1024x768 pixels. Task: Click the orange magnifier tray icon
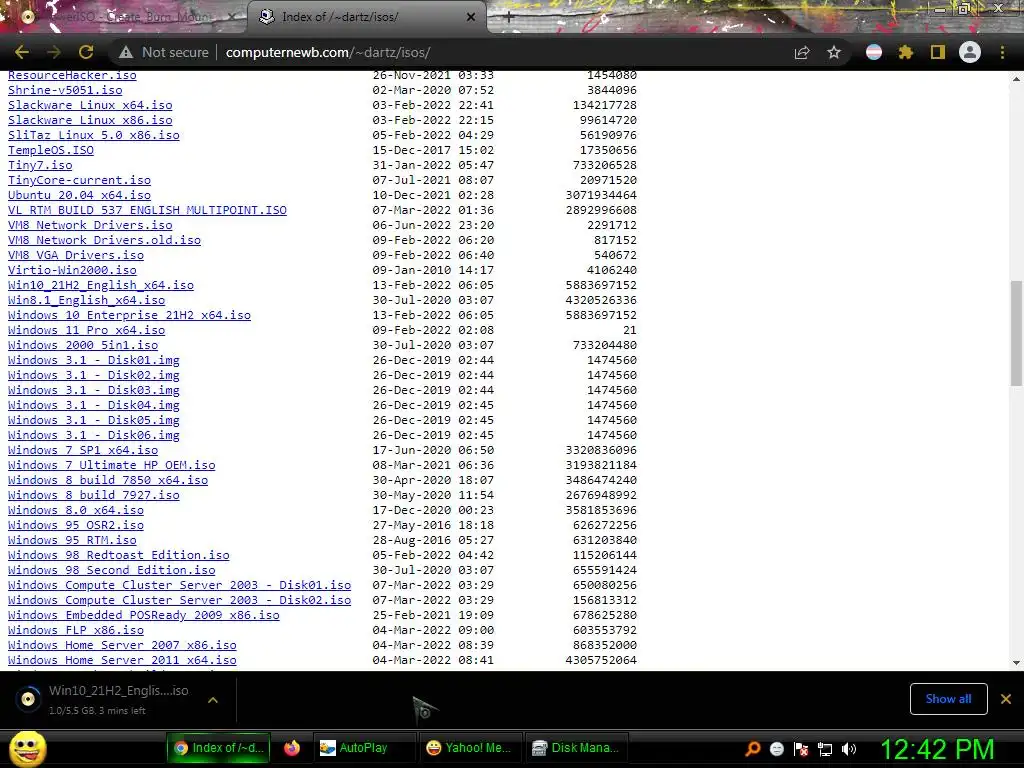coord(752,749)
